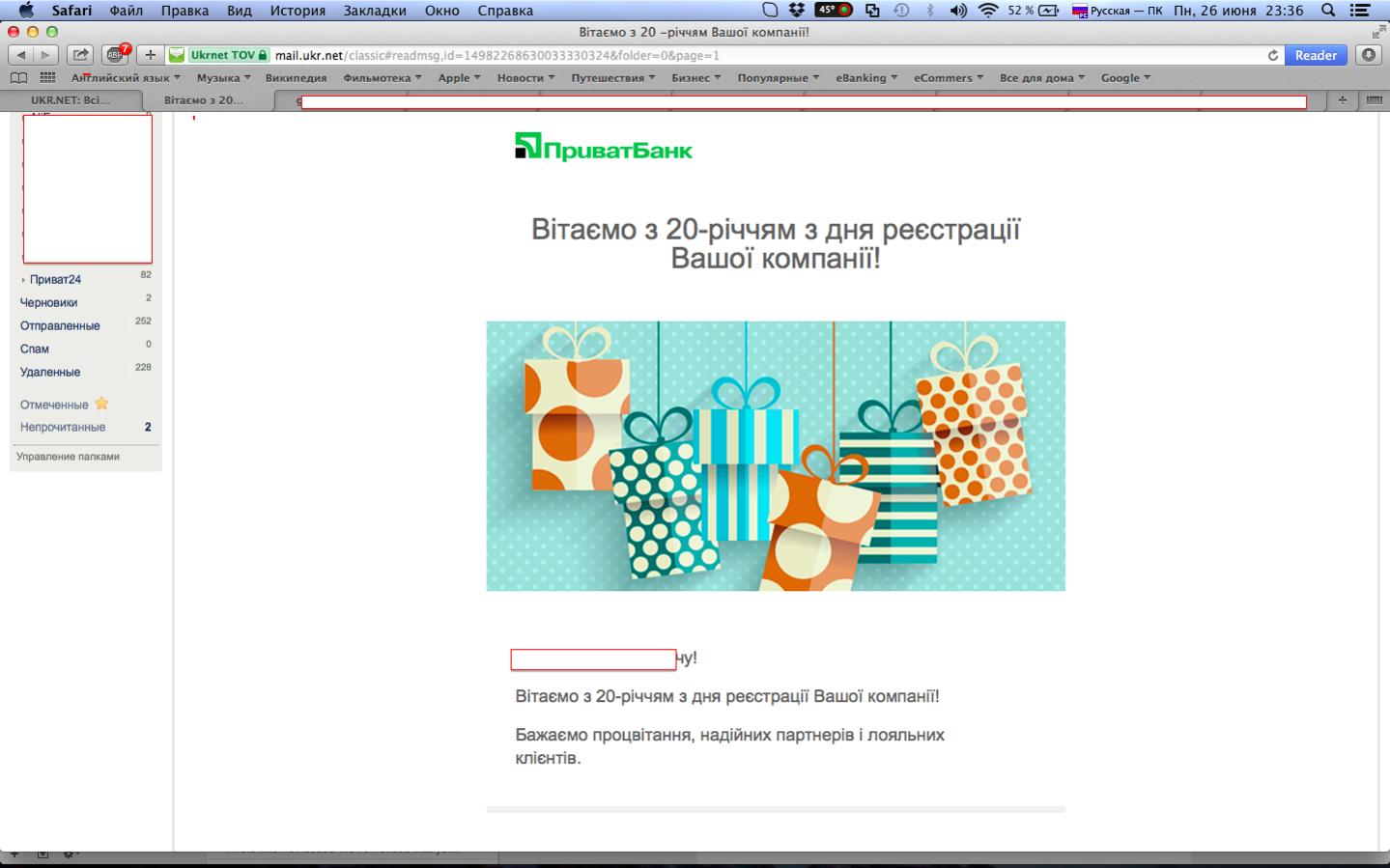Screen dimensions: 1390x868
Task: Open the Путешествия bookmarks dropdown
Action: click(613, 78)
